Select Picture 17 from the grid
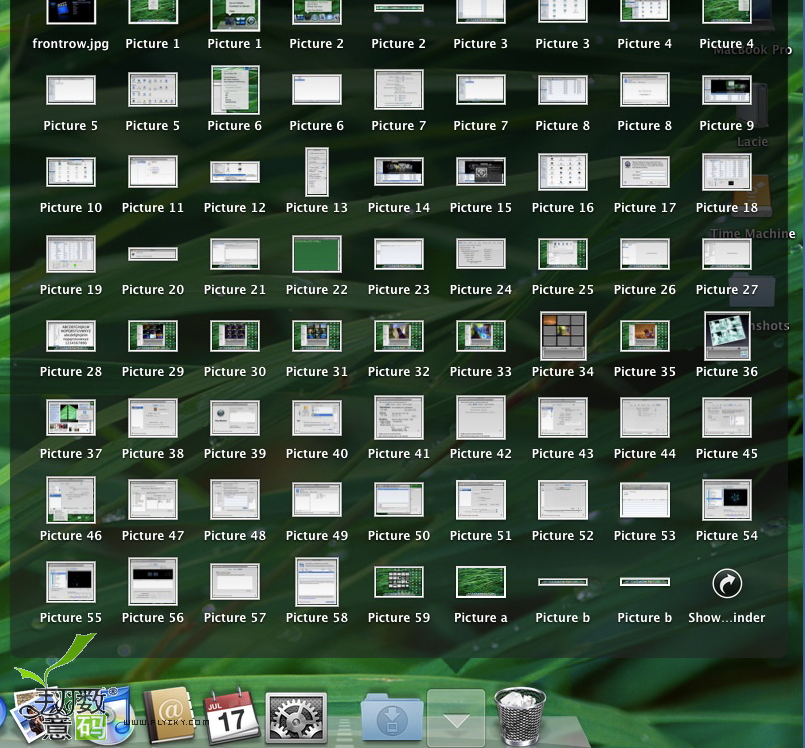Screen dimensions: 805x748 point(645,171)
